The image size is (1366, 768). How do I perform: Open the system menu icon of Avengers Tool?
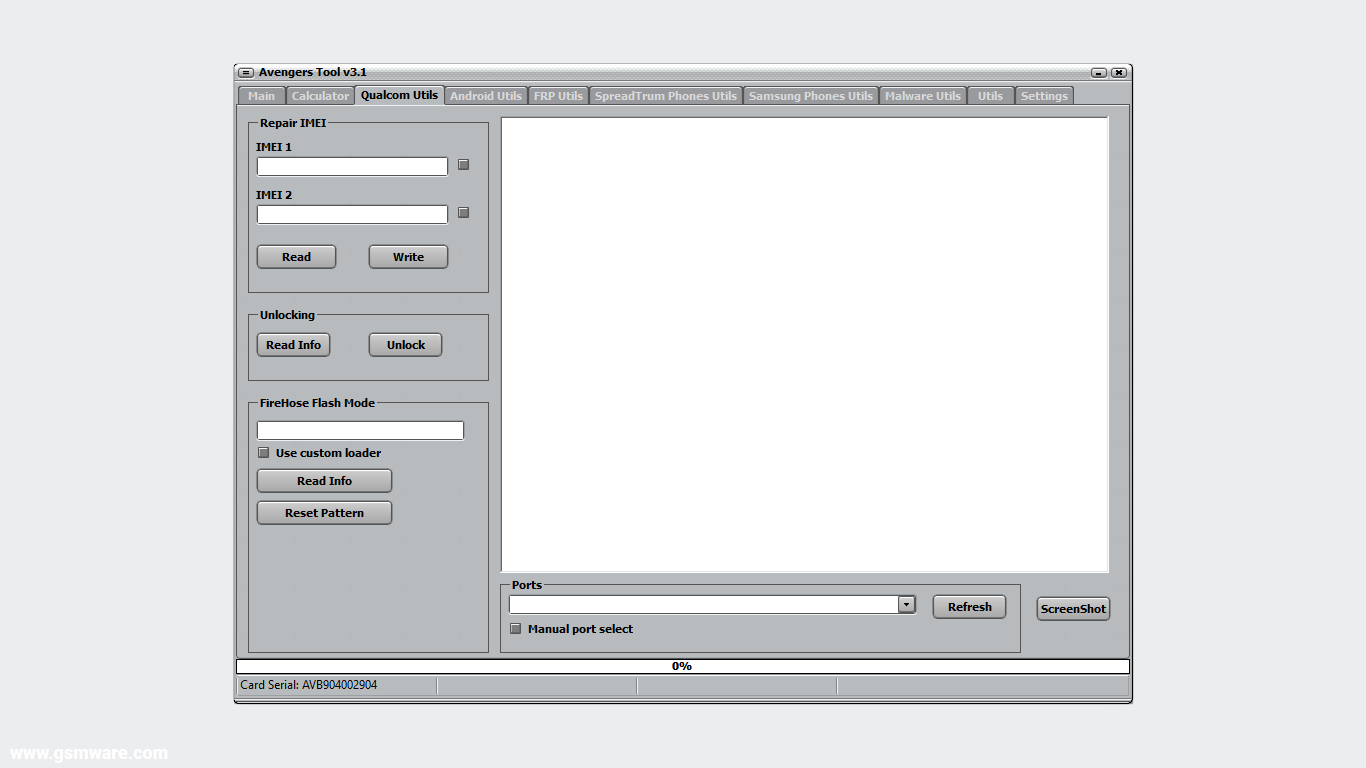(x=245, y=72)
